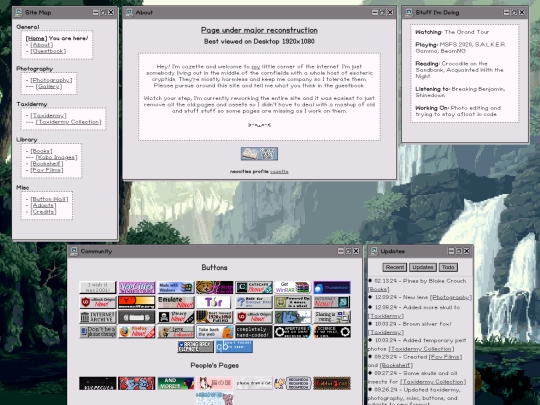Open the Internet Archive badge
This screenshot has height=405, width=540.
(x=98, y=317)
